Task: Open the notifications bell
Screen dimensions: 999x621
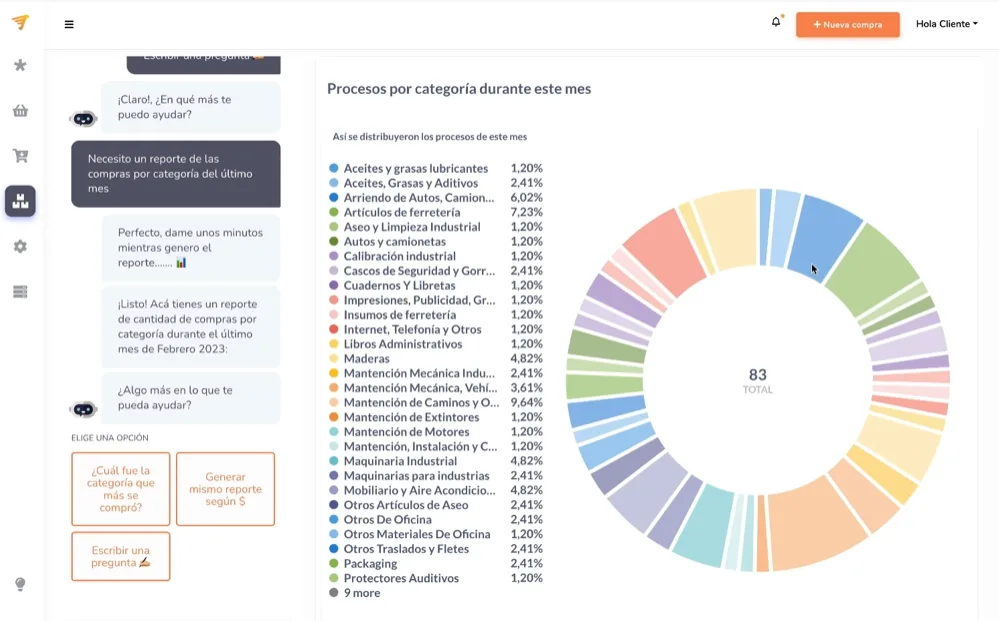Action: (x=775, y=22)
